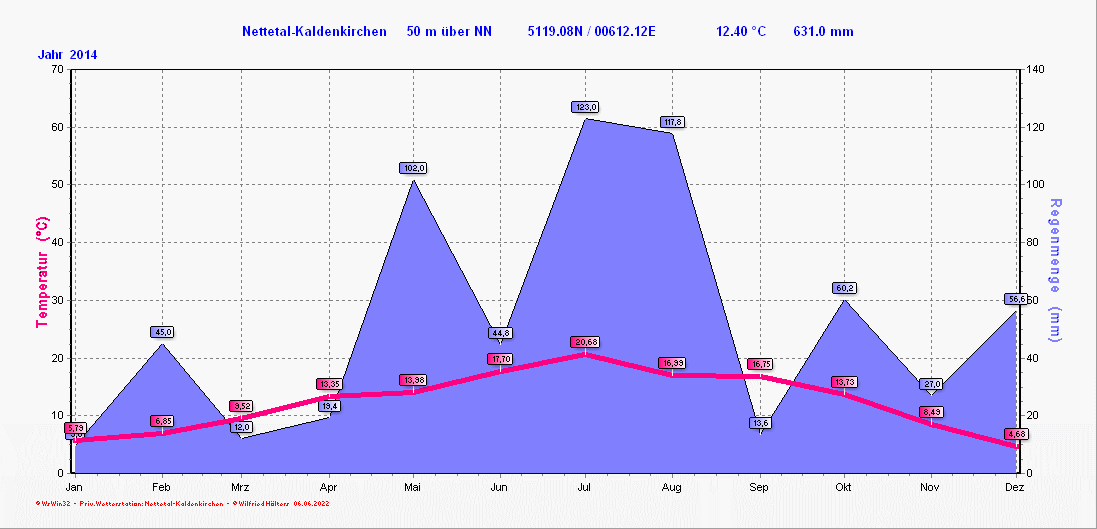Click the July rainfall label 123,0

click(x=586, y=107)
